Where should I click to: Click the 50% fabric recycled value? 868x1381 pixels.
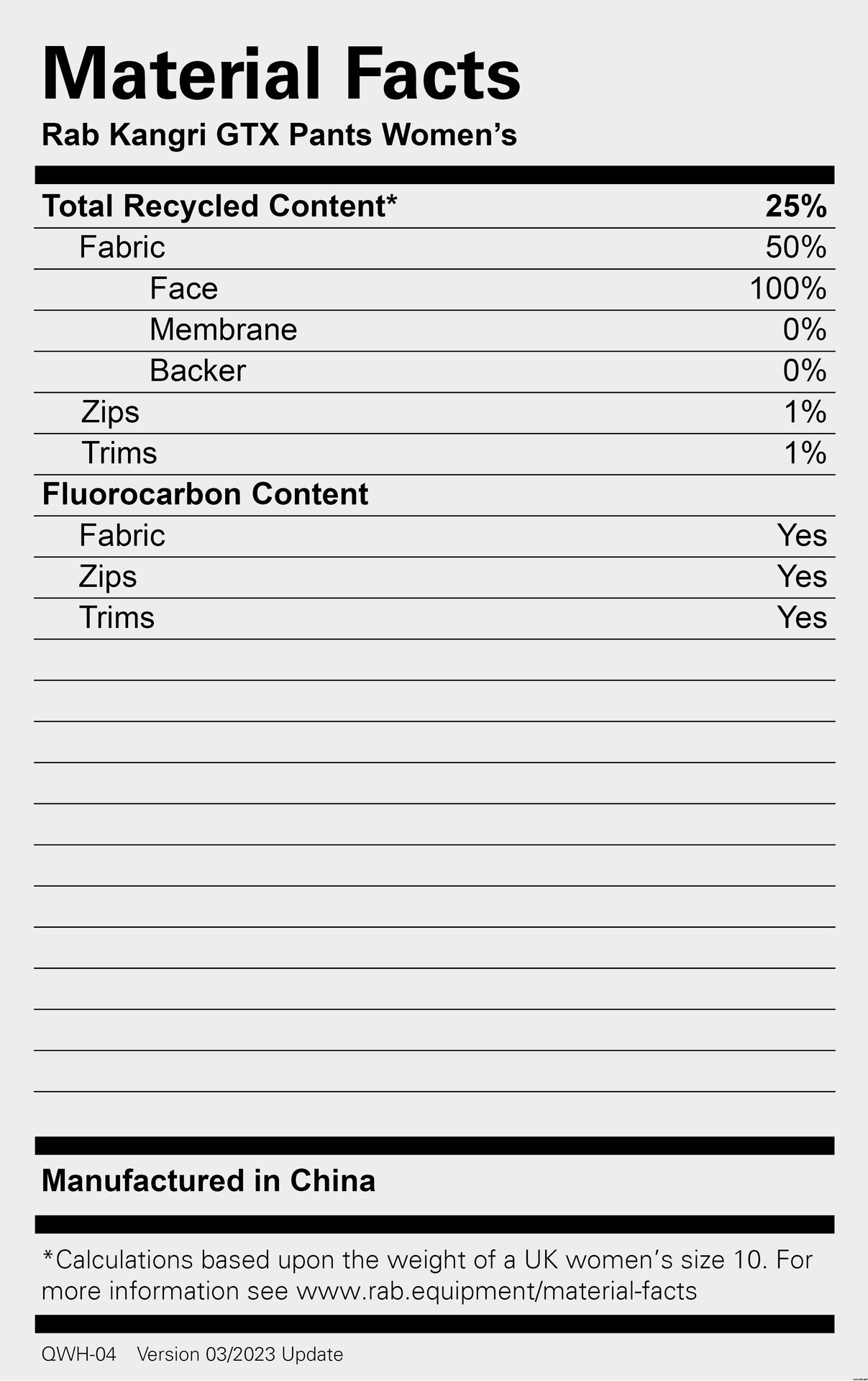[796, 247]
